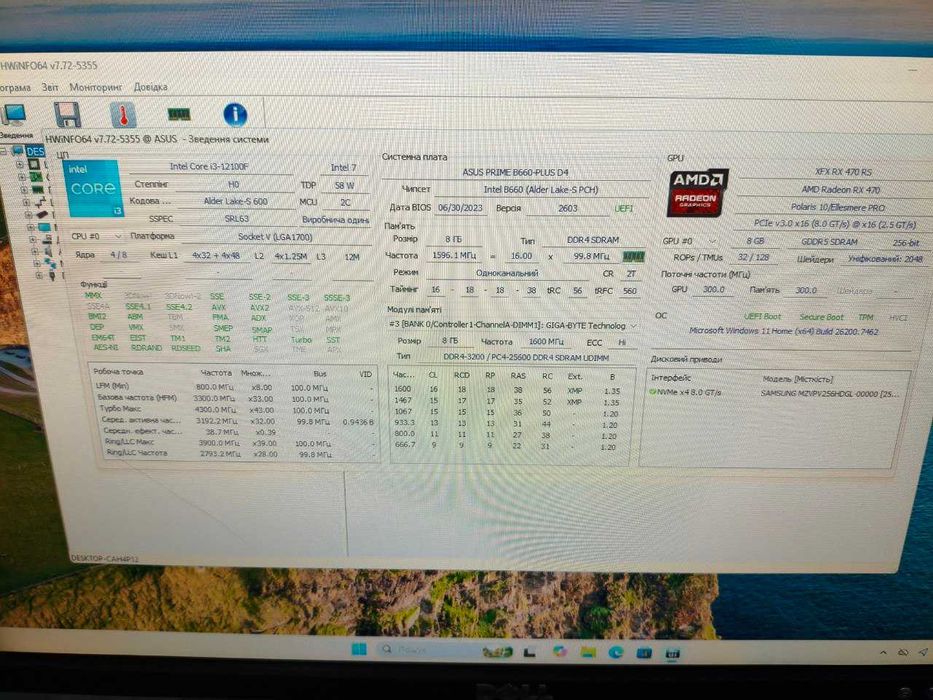Click the Alder Lake-S 600 codename field
Image resolution: width=933 pixels, height=700 pixels.
coord(236,201)
